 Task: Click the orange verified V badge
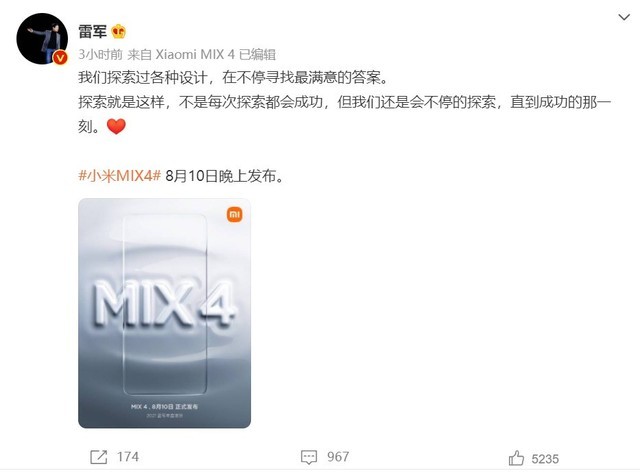point(60,58)
